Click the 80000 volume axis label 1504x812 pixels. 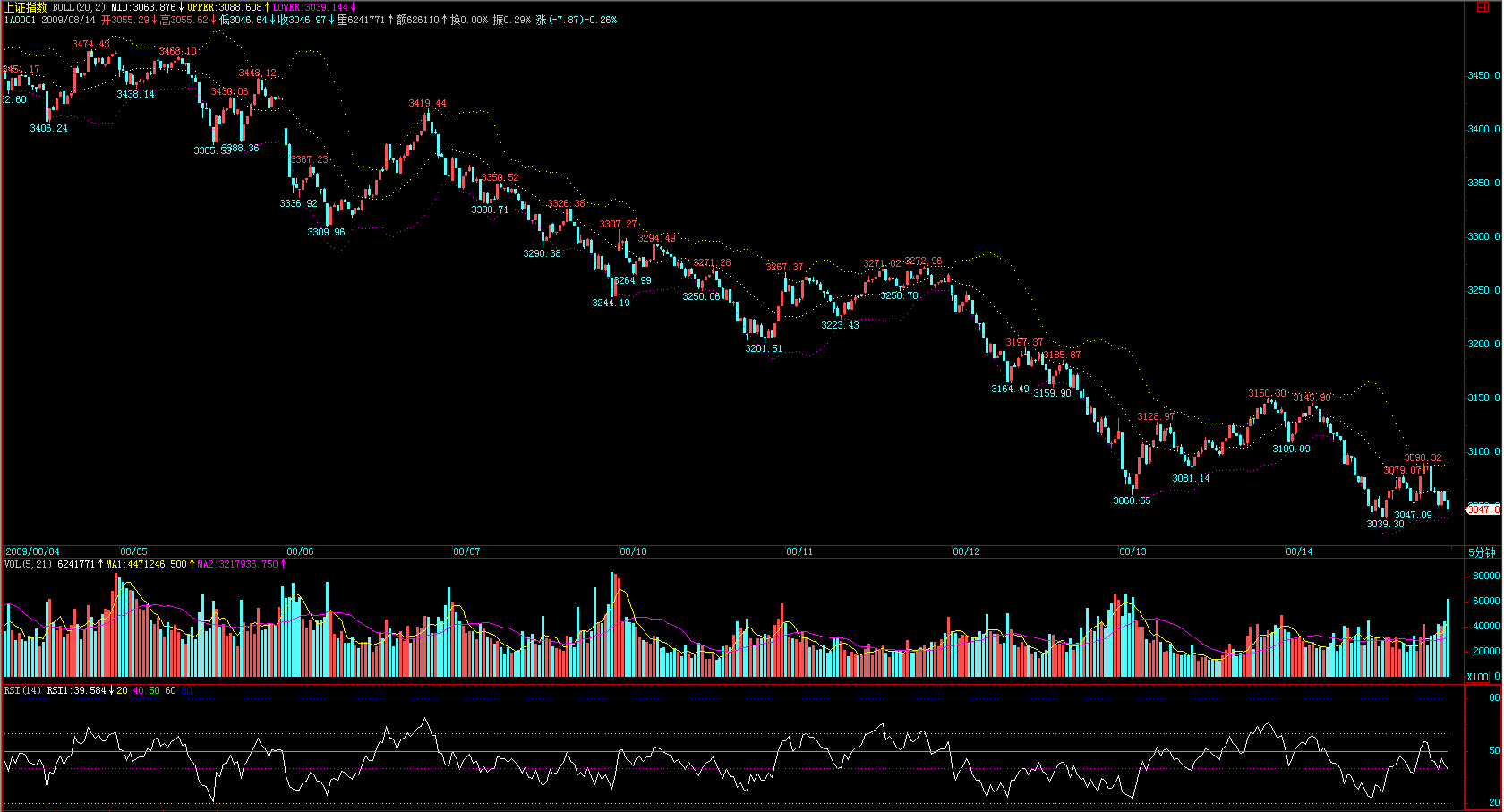[1486, 576]
